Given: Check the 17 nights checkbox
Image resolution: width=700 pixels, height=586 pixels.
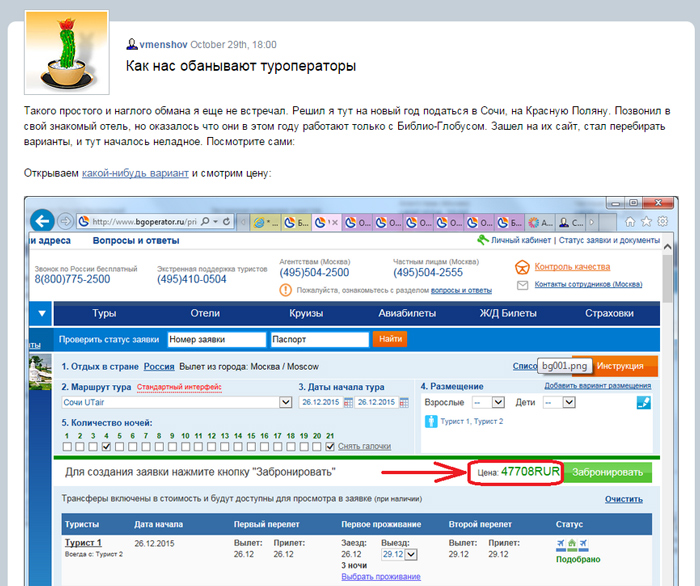Looking at the screenshot, I should (277, 446).
